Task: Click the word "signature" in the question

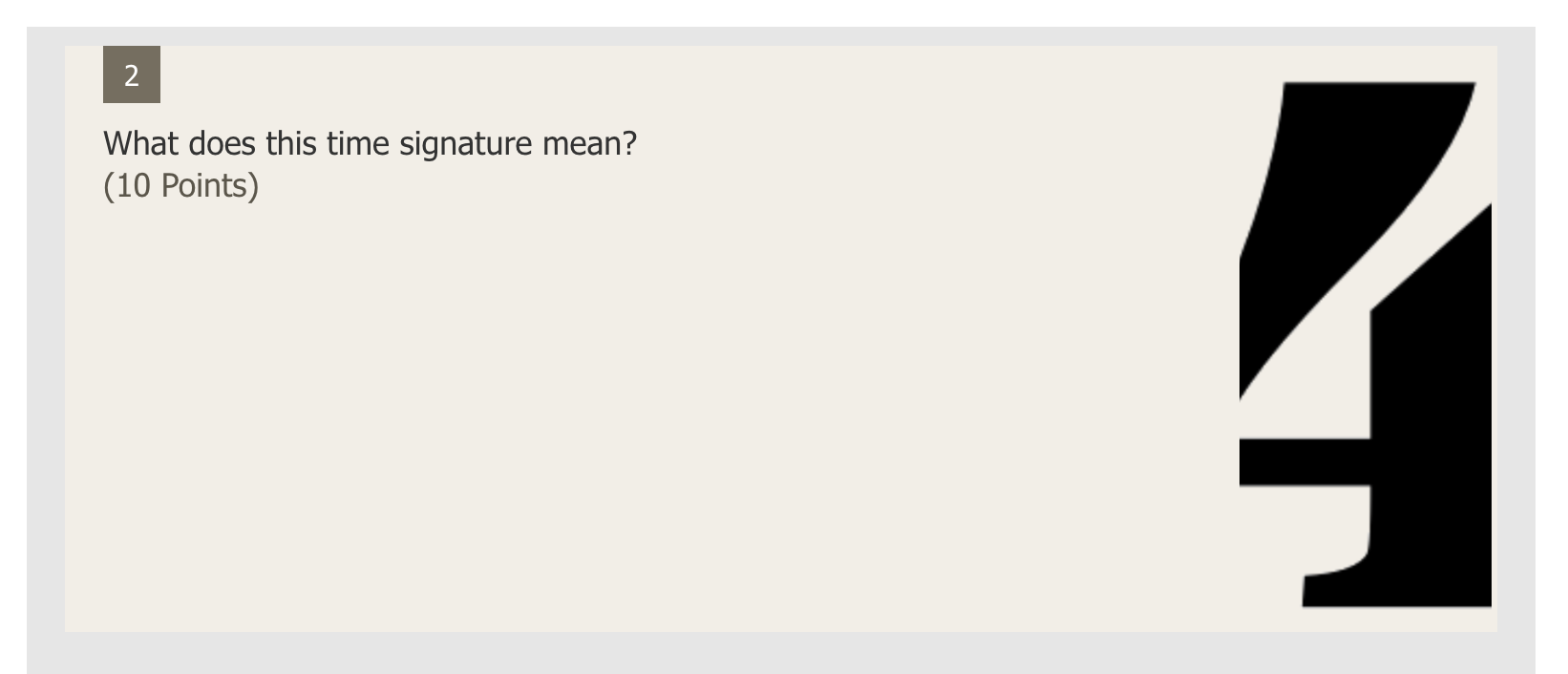Action: (465, 144)
